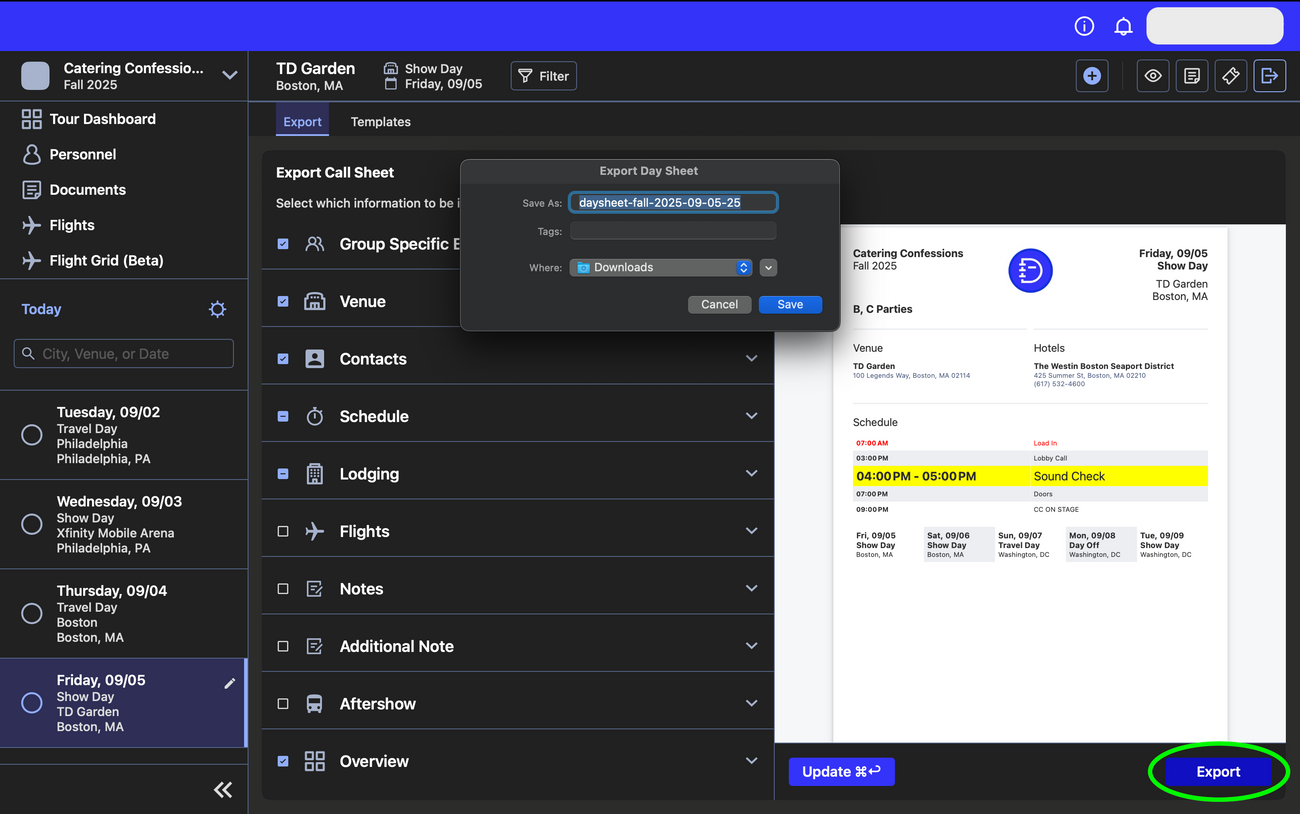
Task: Uncheck Group Specific checkbox
Action: coord(283,244)
